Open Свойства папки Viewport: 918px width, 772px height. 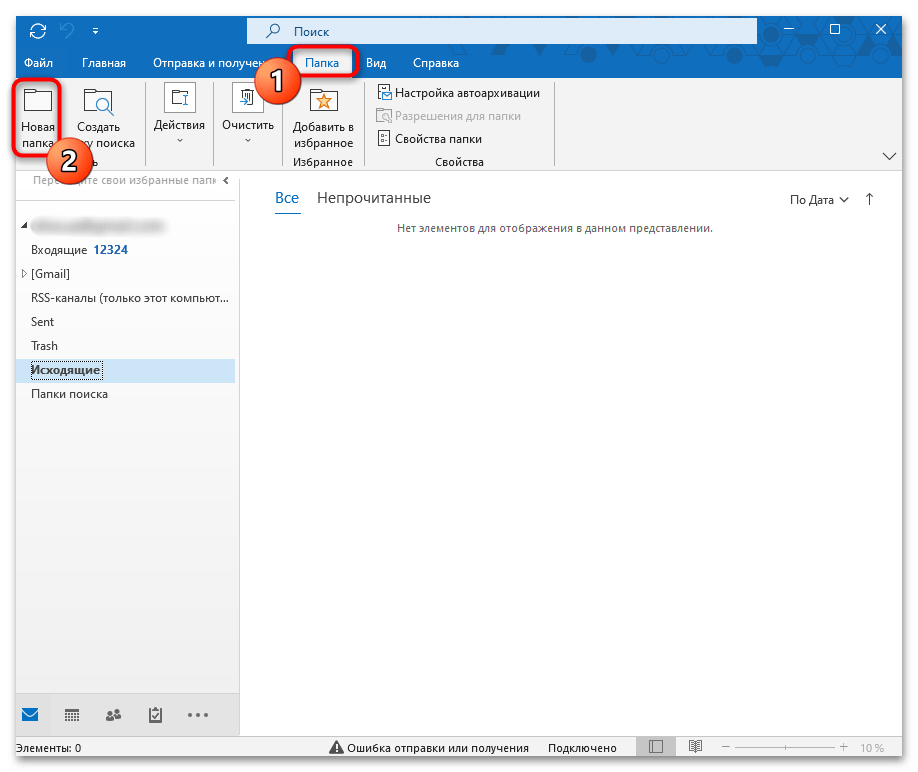tap(438, 138)
